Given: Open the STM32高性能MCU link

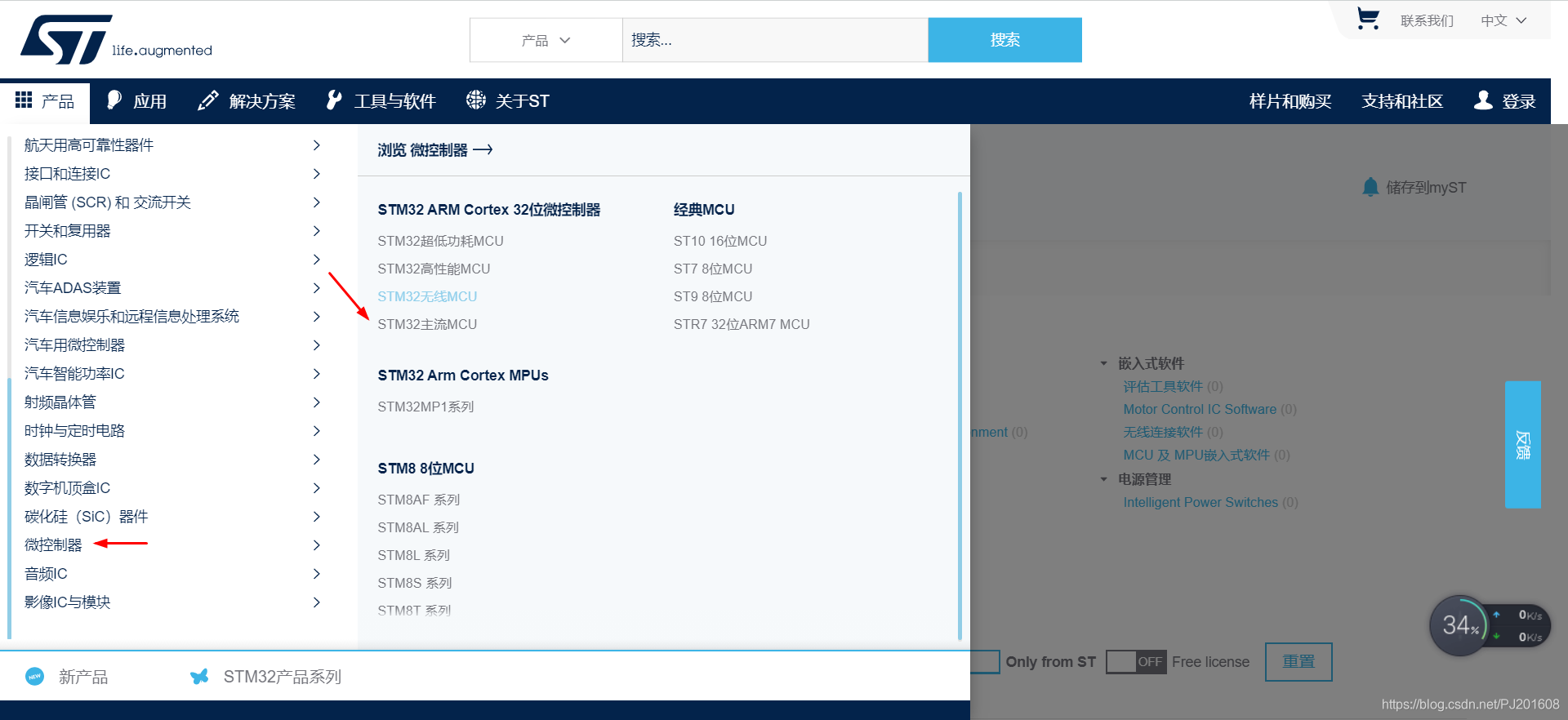Looking at the screenshot, I should point(434,269).
